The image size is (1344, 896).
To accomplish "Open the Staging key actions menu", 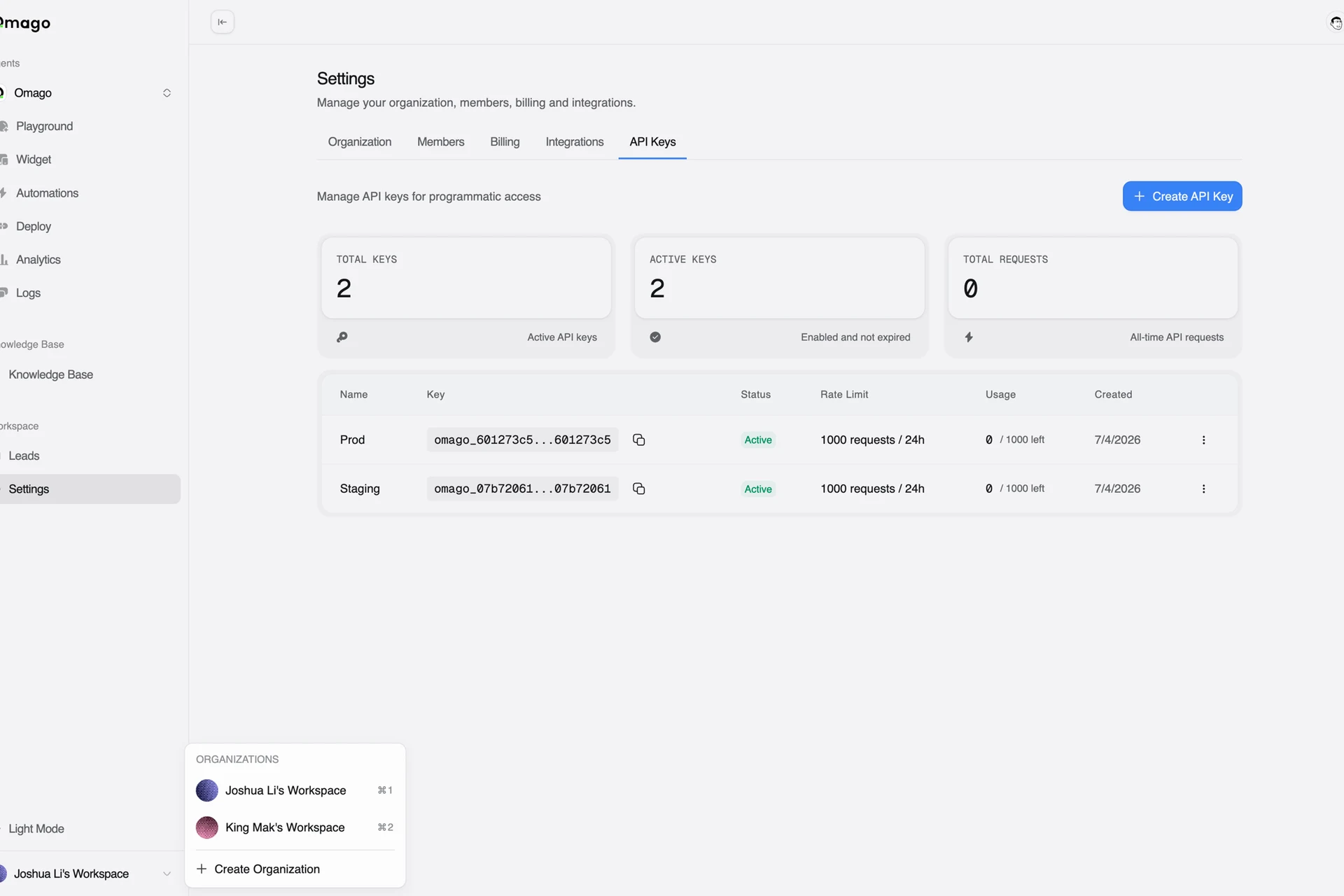I will (1203, 489).
